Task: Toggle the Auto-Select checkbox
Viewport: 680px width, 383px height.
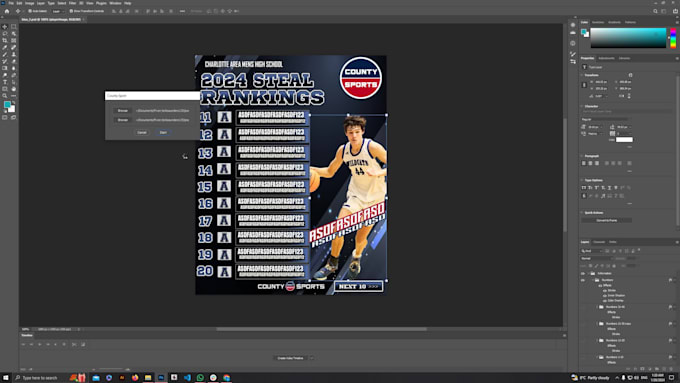Action: pyautogui.click(x=29, y=11)
